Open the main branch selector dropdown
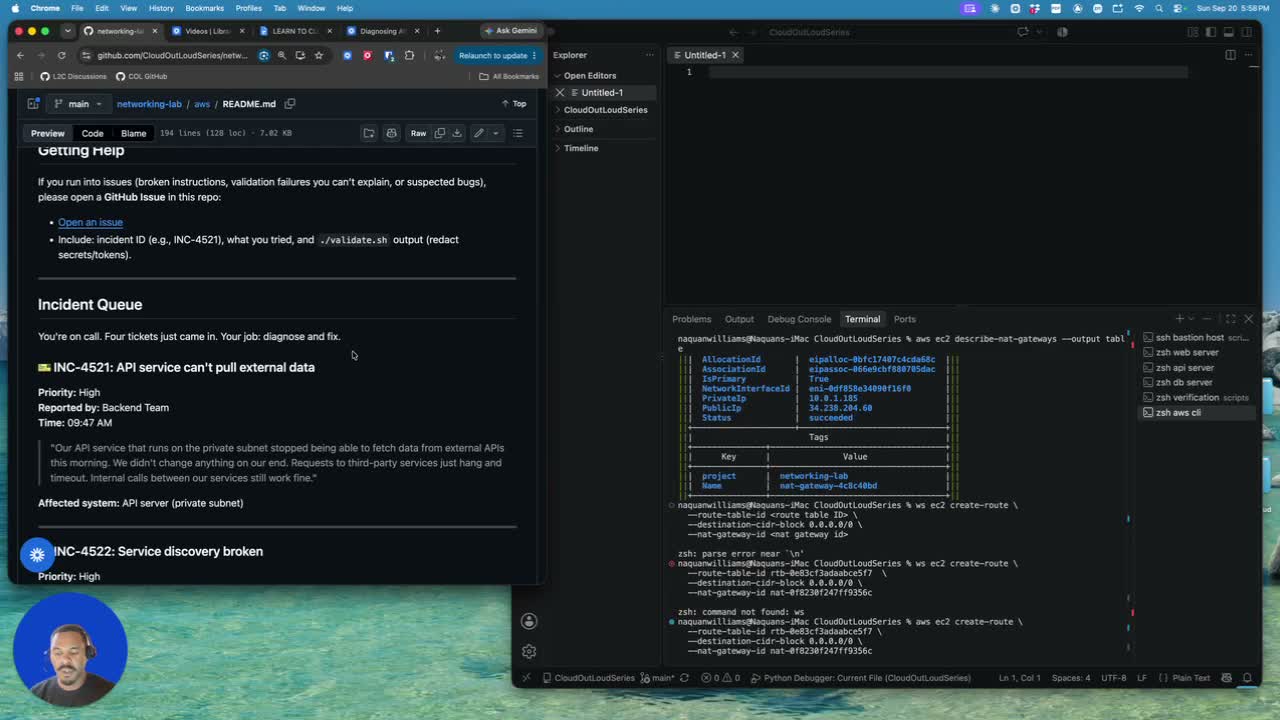Image resolution: width=1280 pixels, height=720 pixels. 78,104
